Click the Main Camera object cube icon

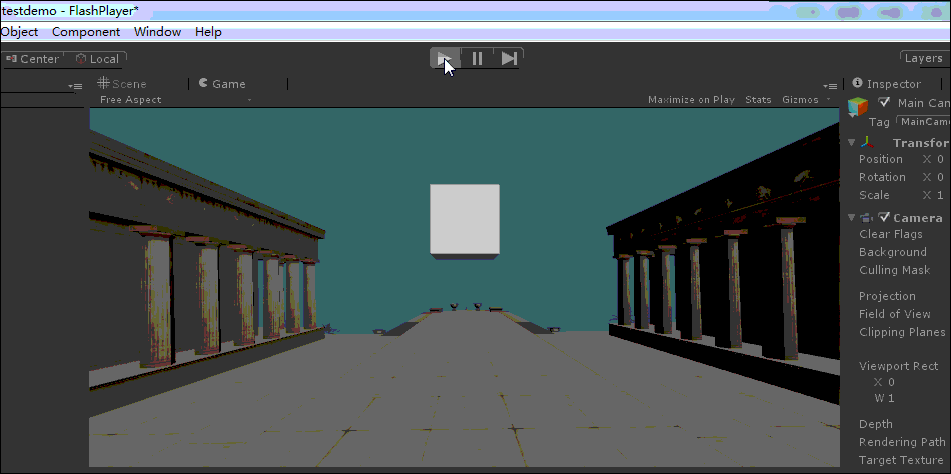tap(857, 107)
